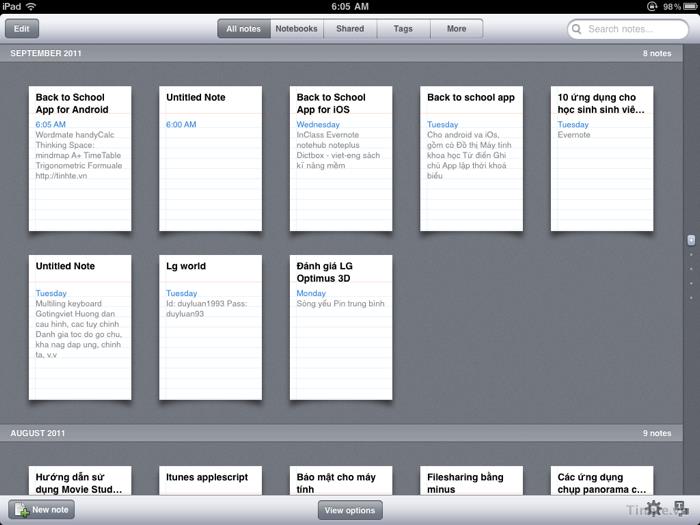Tap the Edit button

[x=22, y=29]
